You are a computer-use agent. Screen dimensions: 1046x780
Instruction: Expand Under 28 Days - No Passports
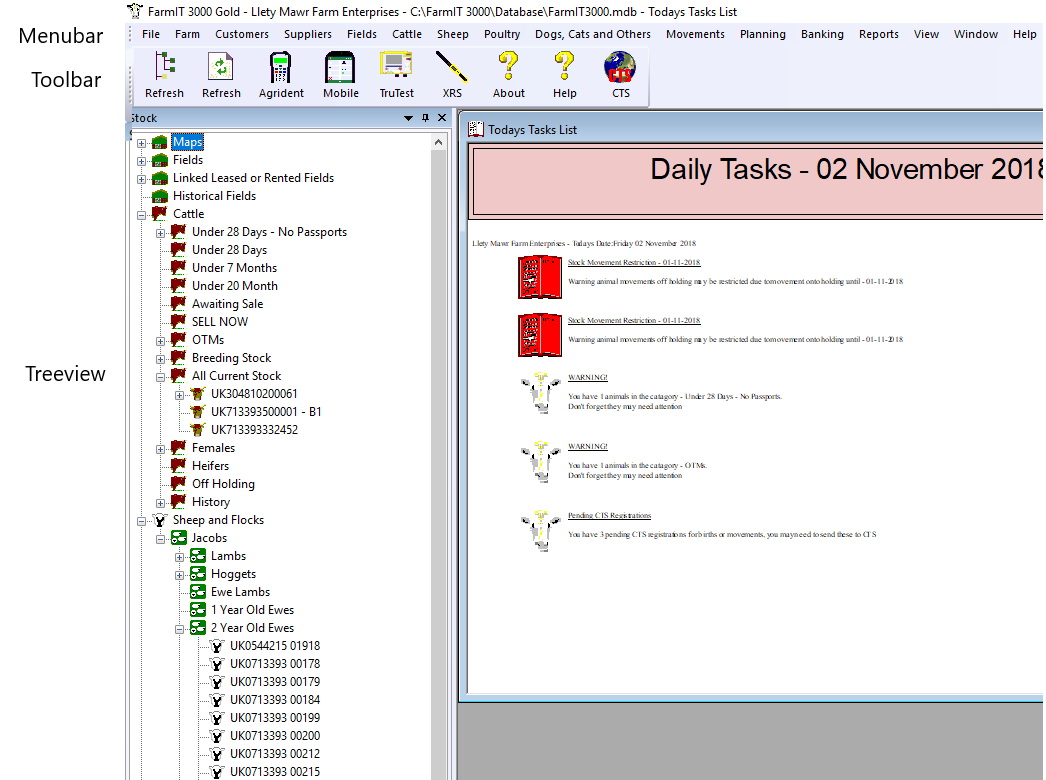tap(161, 234)
